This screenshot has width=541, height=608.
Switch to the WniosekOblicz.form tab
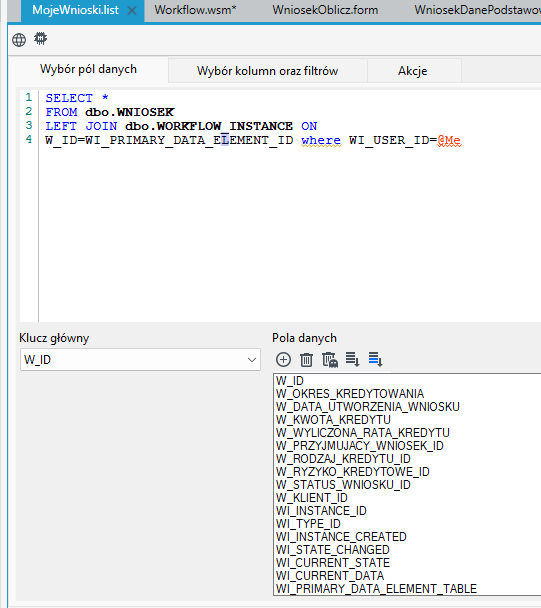[325, 10]
